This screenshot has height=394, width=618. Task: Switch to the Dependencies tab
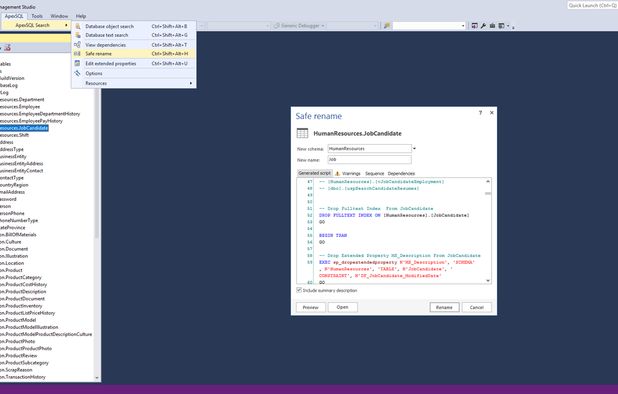[401, 173]
